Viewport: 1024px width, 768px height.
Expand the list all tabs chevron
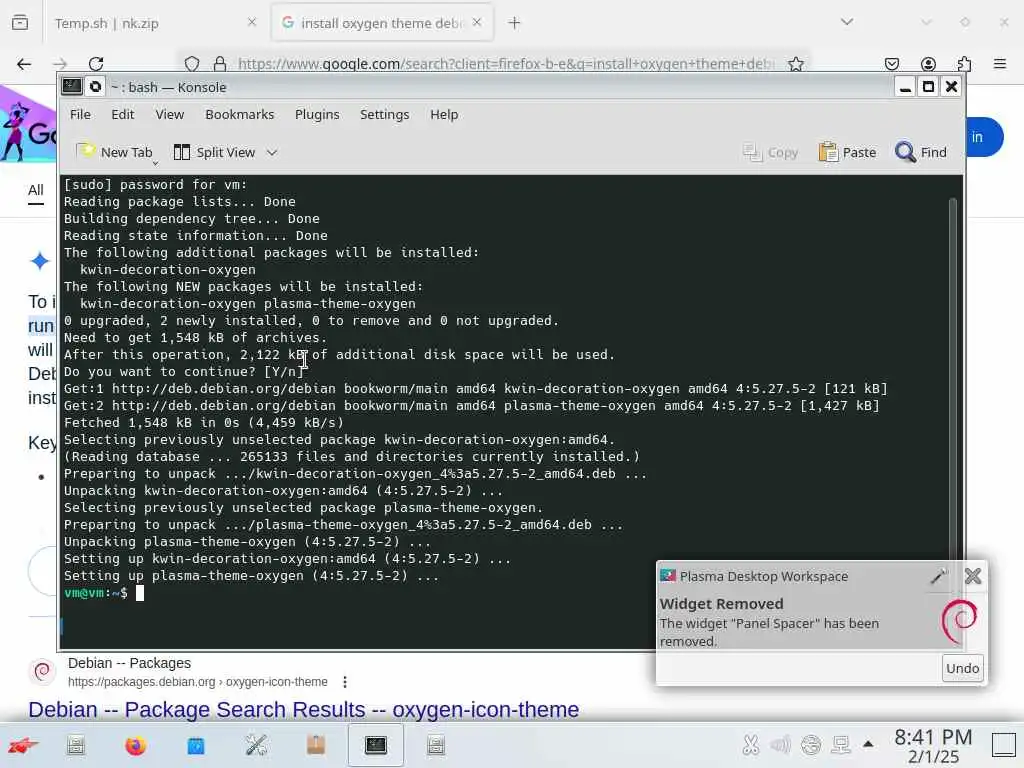847,22
